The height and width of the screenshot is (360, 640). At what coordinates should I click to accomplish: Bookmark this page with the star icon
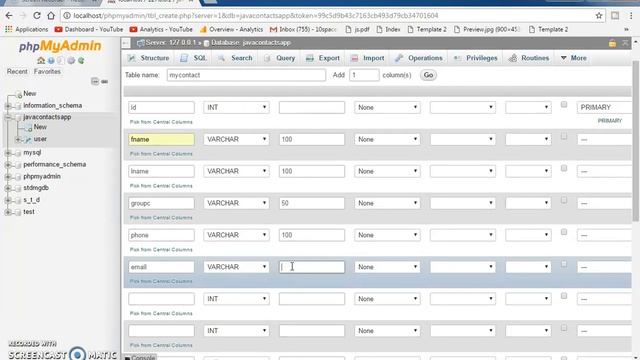pos(599,16)
